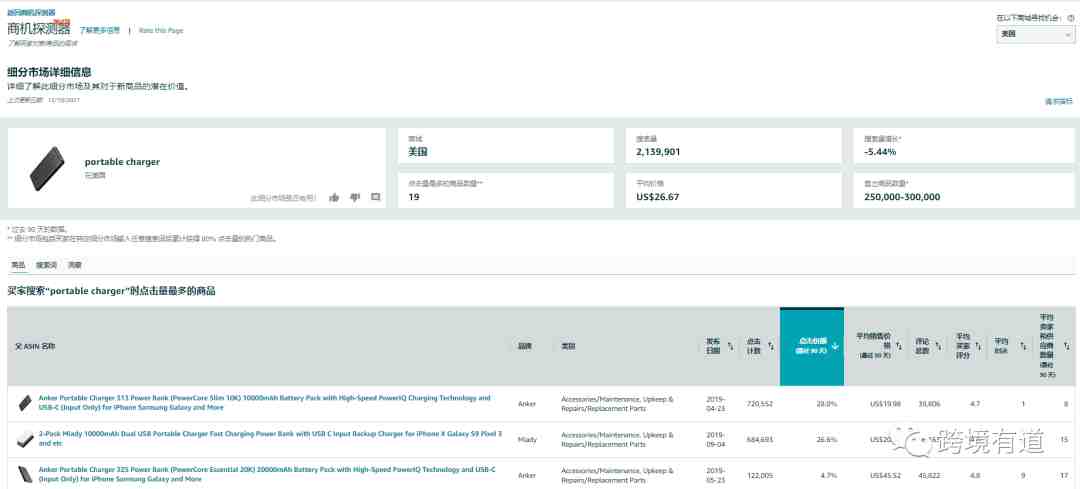Click the brand cell Miady

tap(526, 439)
